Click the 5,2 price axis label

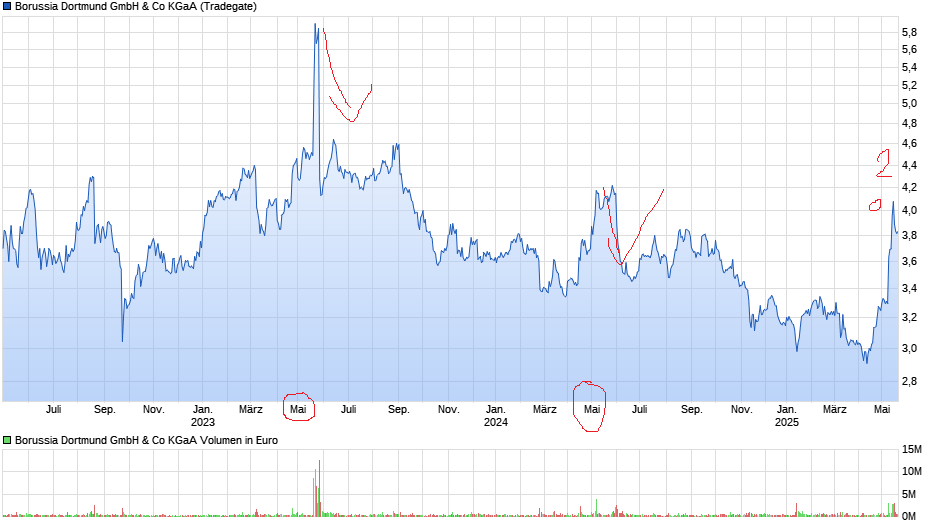click(909, 86)
